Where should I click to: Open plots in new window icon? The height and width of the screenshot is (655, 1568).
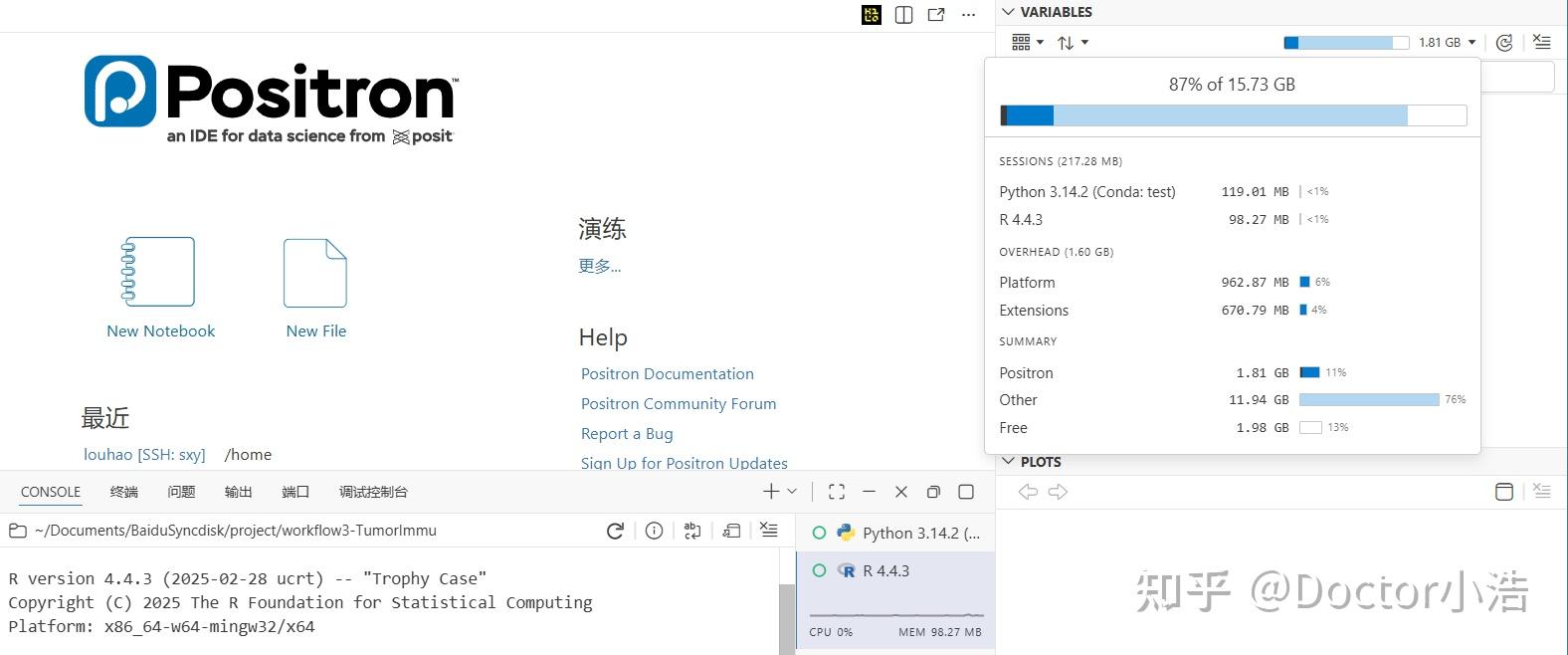[x=1504, y=492]
